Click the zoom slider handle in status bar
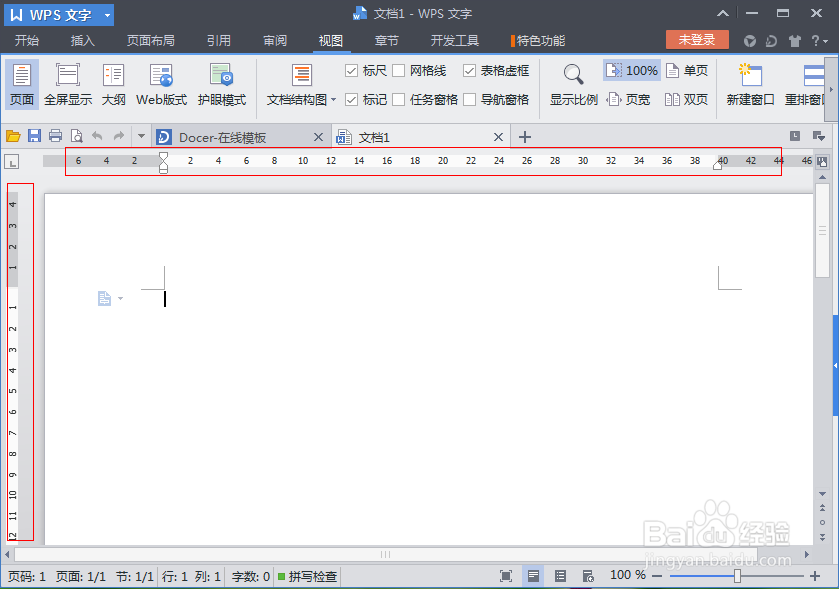Viewport: 839px width, 589px height. (737, 576)
